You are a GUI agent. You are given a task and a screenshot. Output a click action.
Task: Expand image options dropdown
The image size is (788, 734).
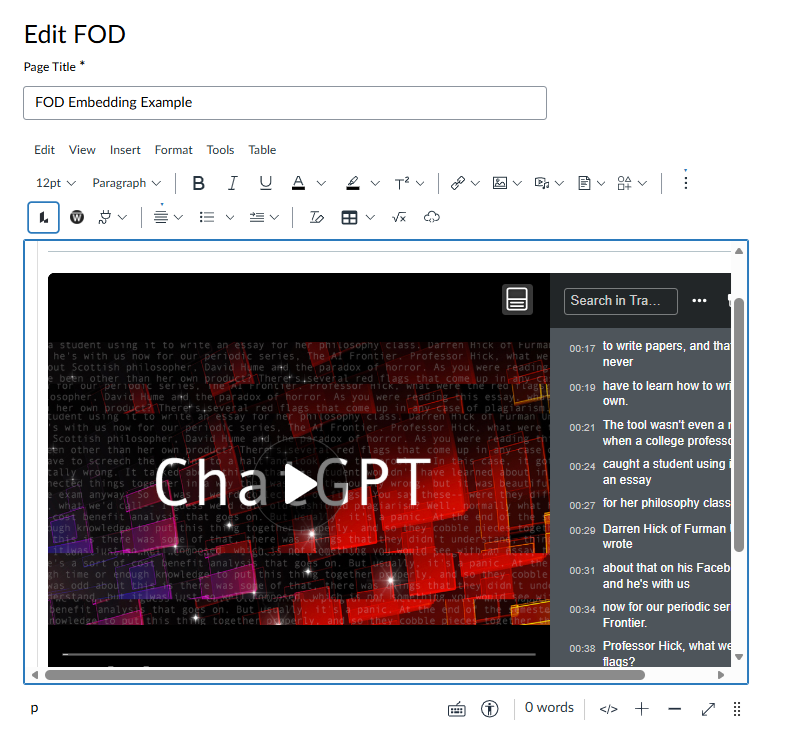[518, 183]
